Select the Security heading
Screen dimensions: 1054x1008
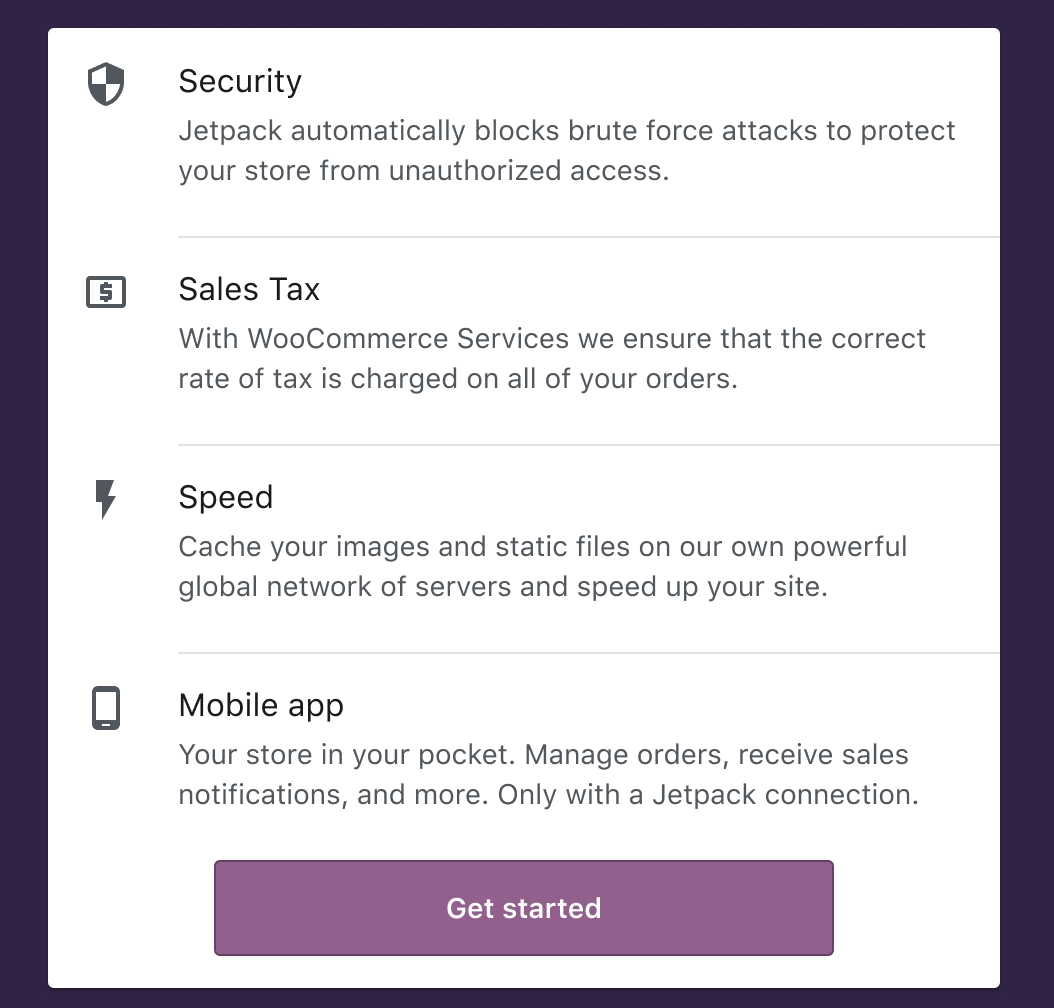[x=240, y=82]
